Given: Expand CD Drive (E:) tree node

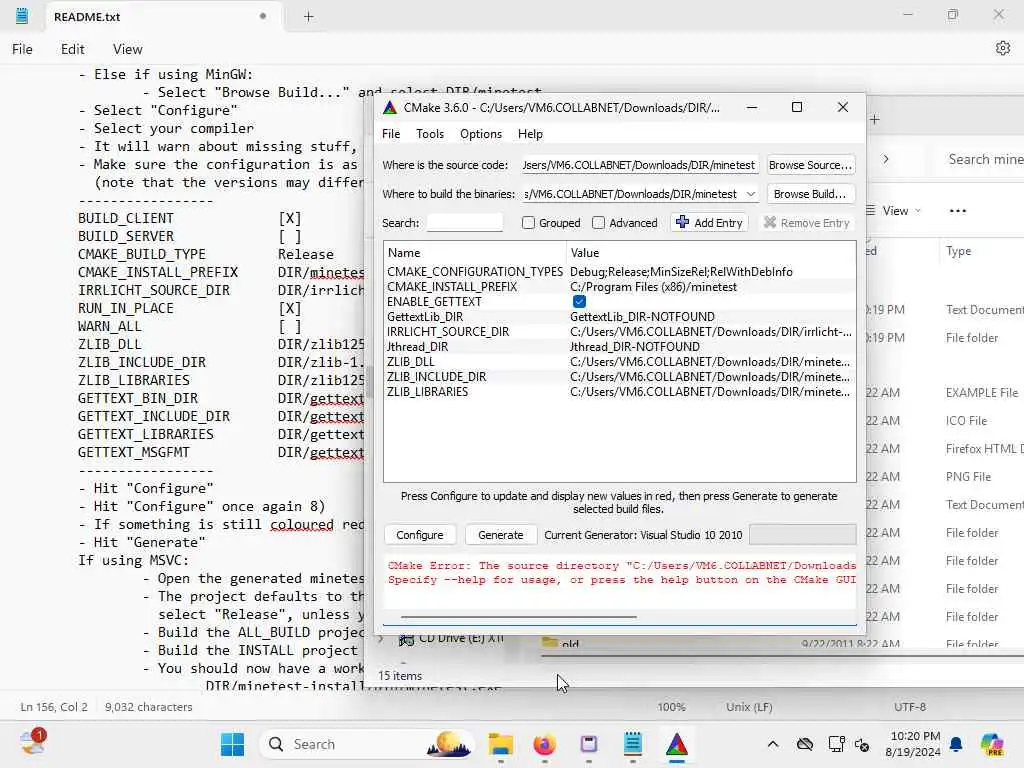Looking at the screenshot, I should [381, 639].
